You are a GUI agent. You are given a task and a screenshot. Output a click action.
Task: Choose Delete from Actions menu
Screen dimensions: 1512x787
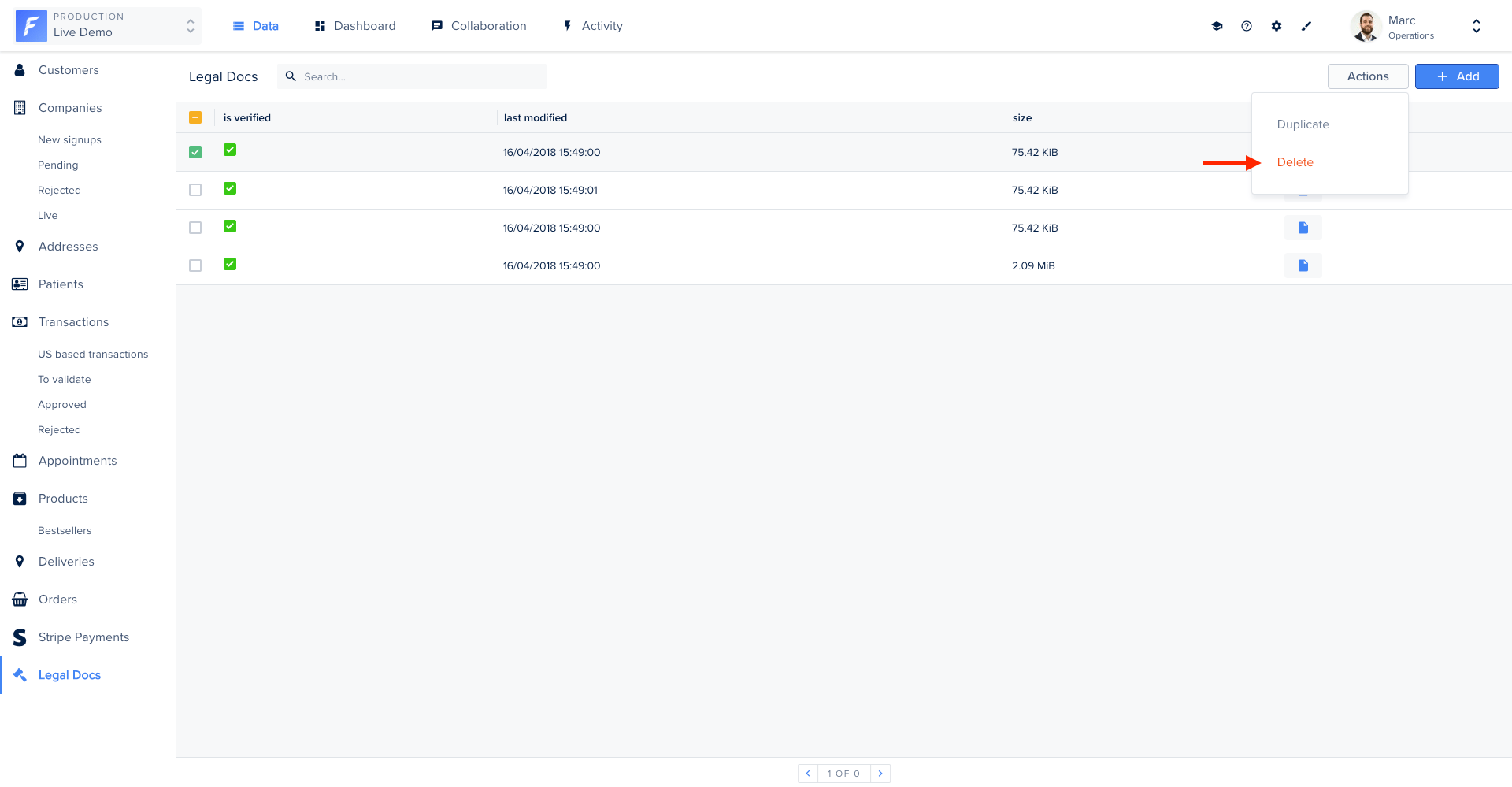1295,162
